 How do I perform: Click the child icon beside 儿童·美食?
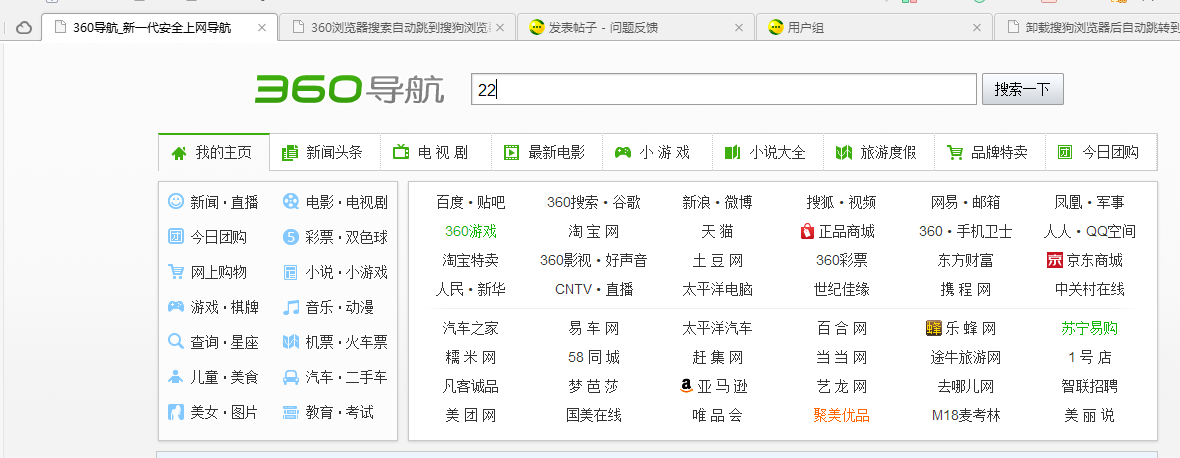pyautogui.click(x=175, y=377)
